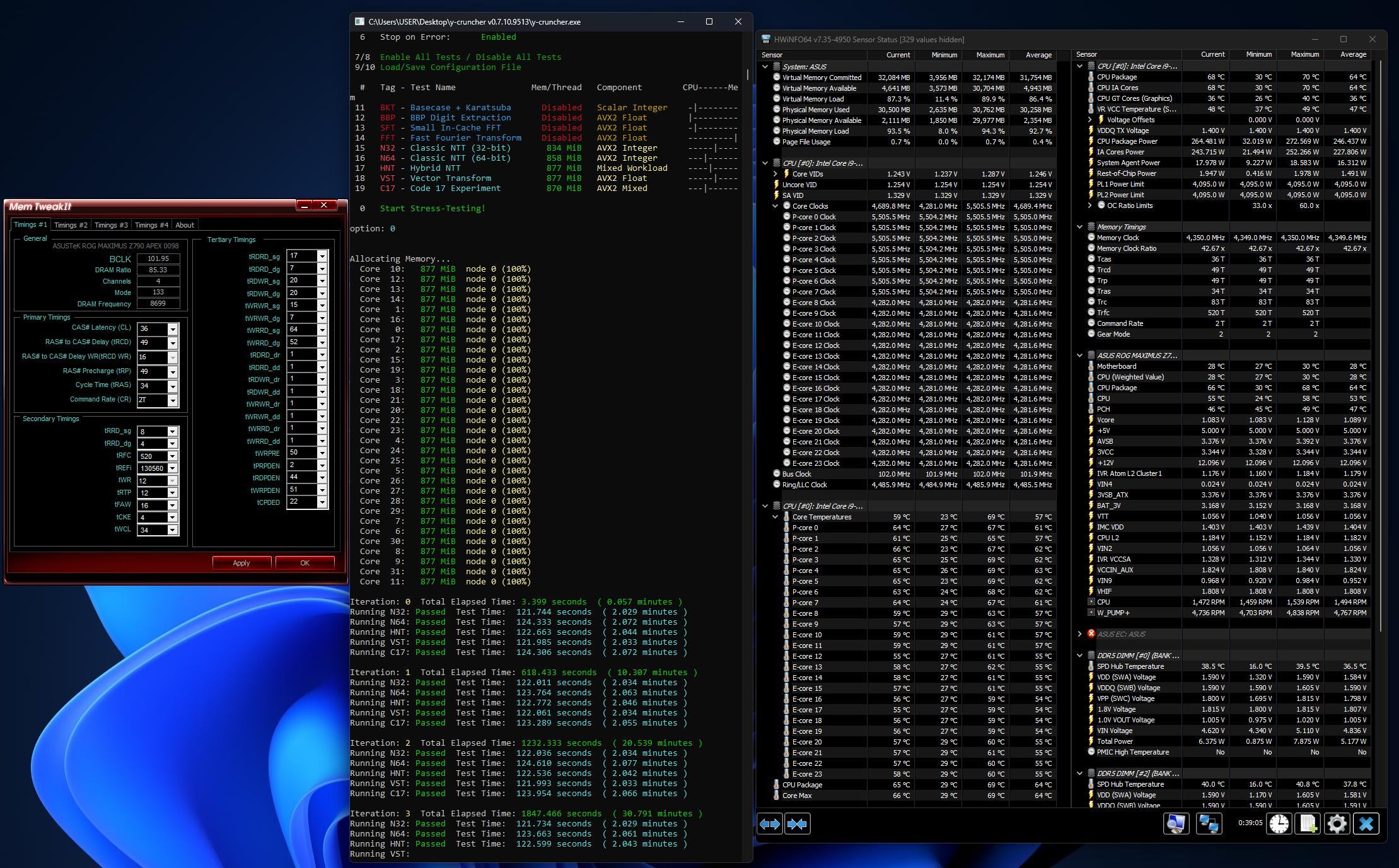1399x868 pixels.
Task: Click HWiNFO right pane scrollbar
Action: tap(1379, 347)
